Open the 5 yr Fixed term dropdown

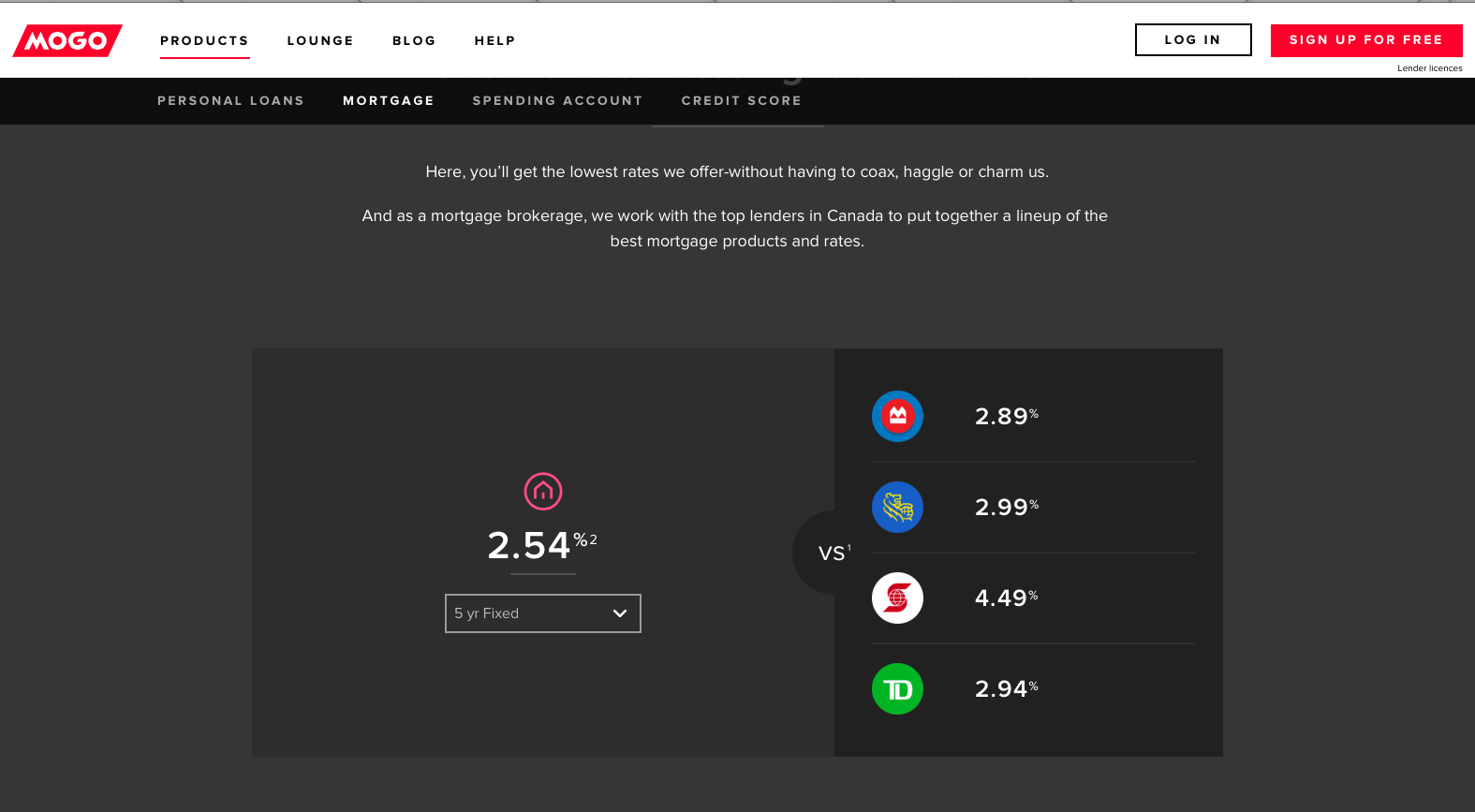coord(543,613)
